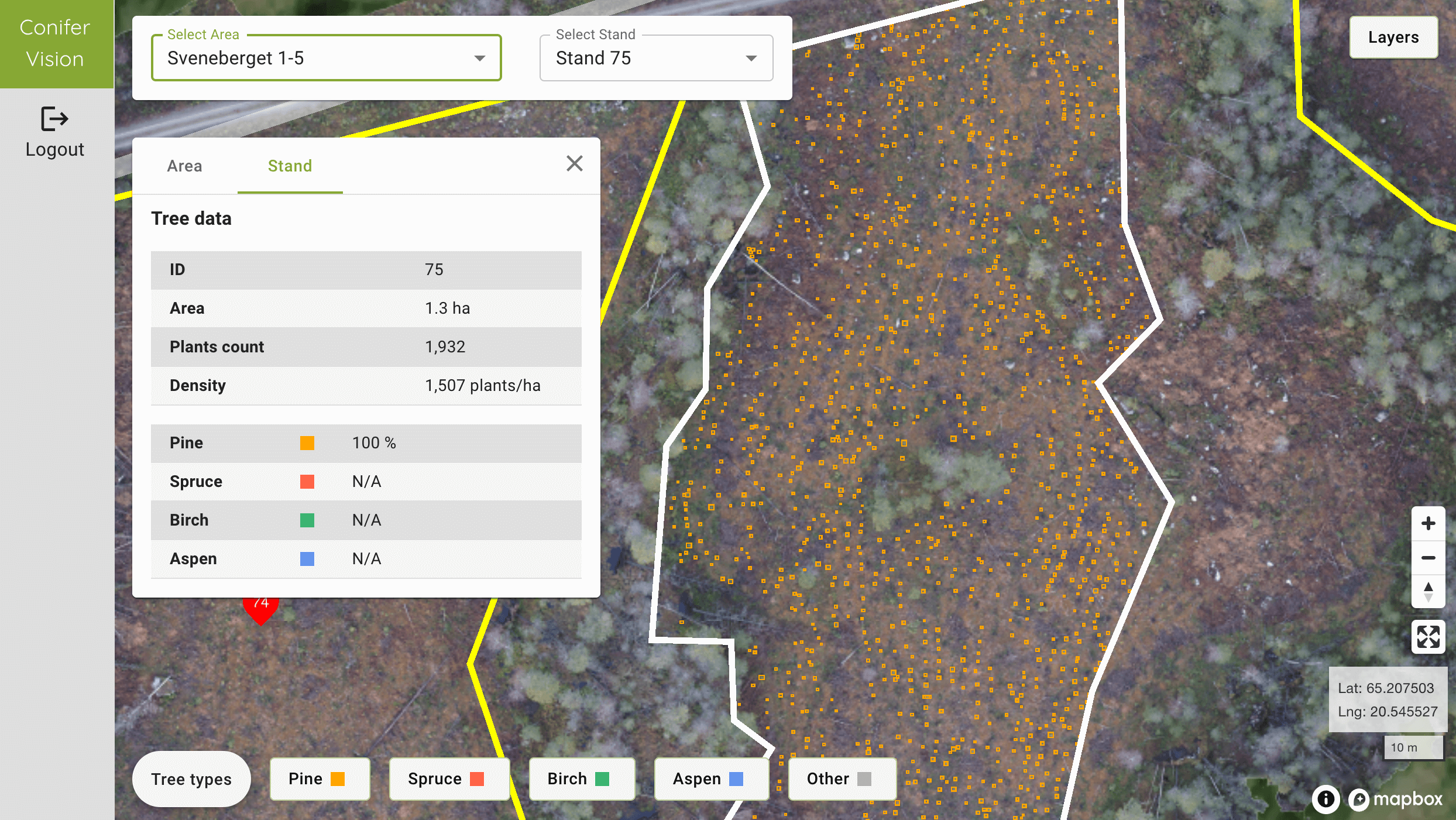This screenshot has height=820, width=1456.
Task: Select the Stand tab
Action: click(x=290, y=166)
